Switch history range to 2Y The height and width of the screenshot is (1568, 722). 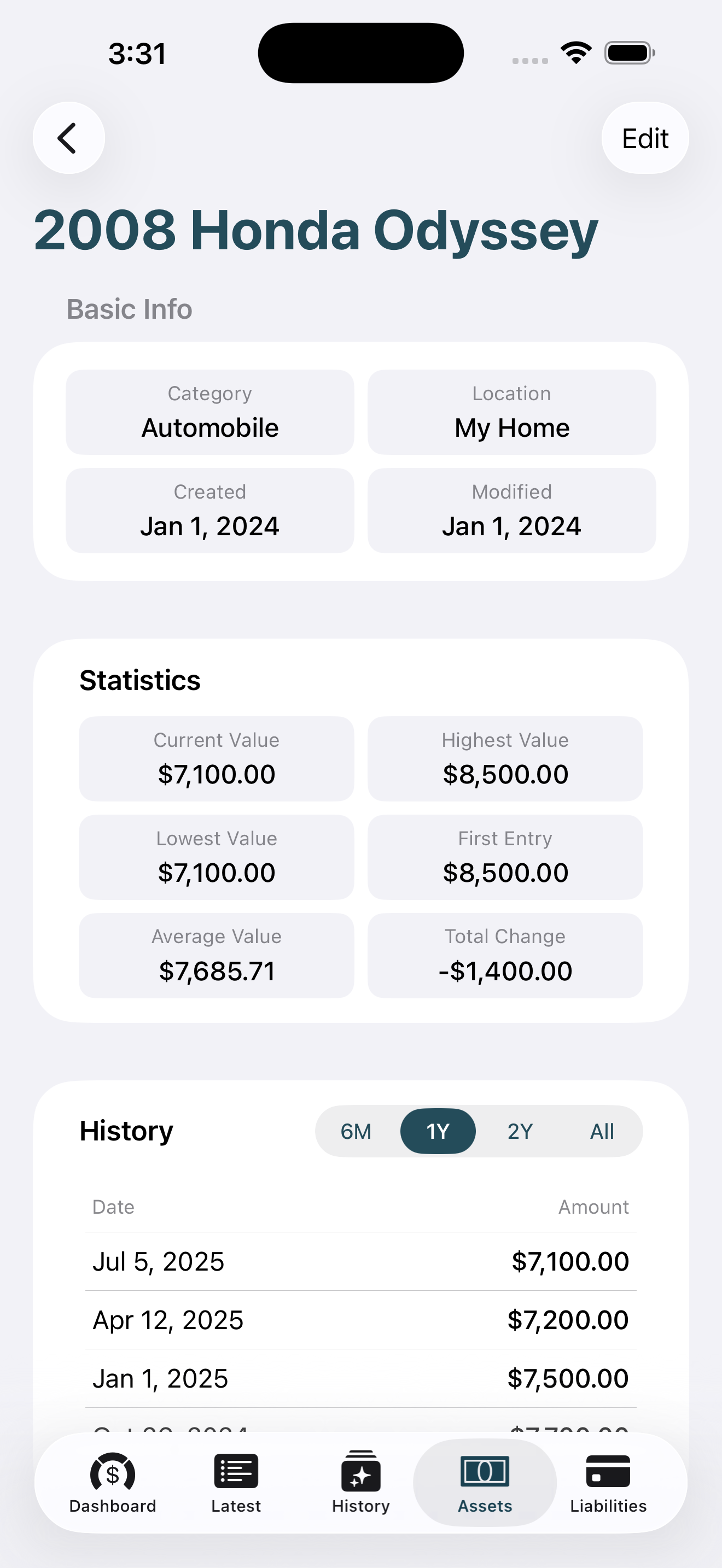point(520,1132)
